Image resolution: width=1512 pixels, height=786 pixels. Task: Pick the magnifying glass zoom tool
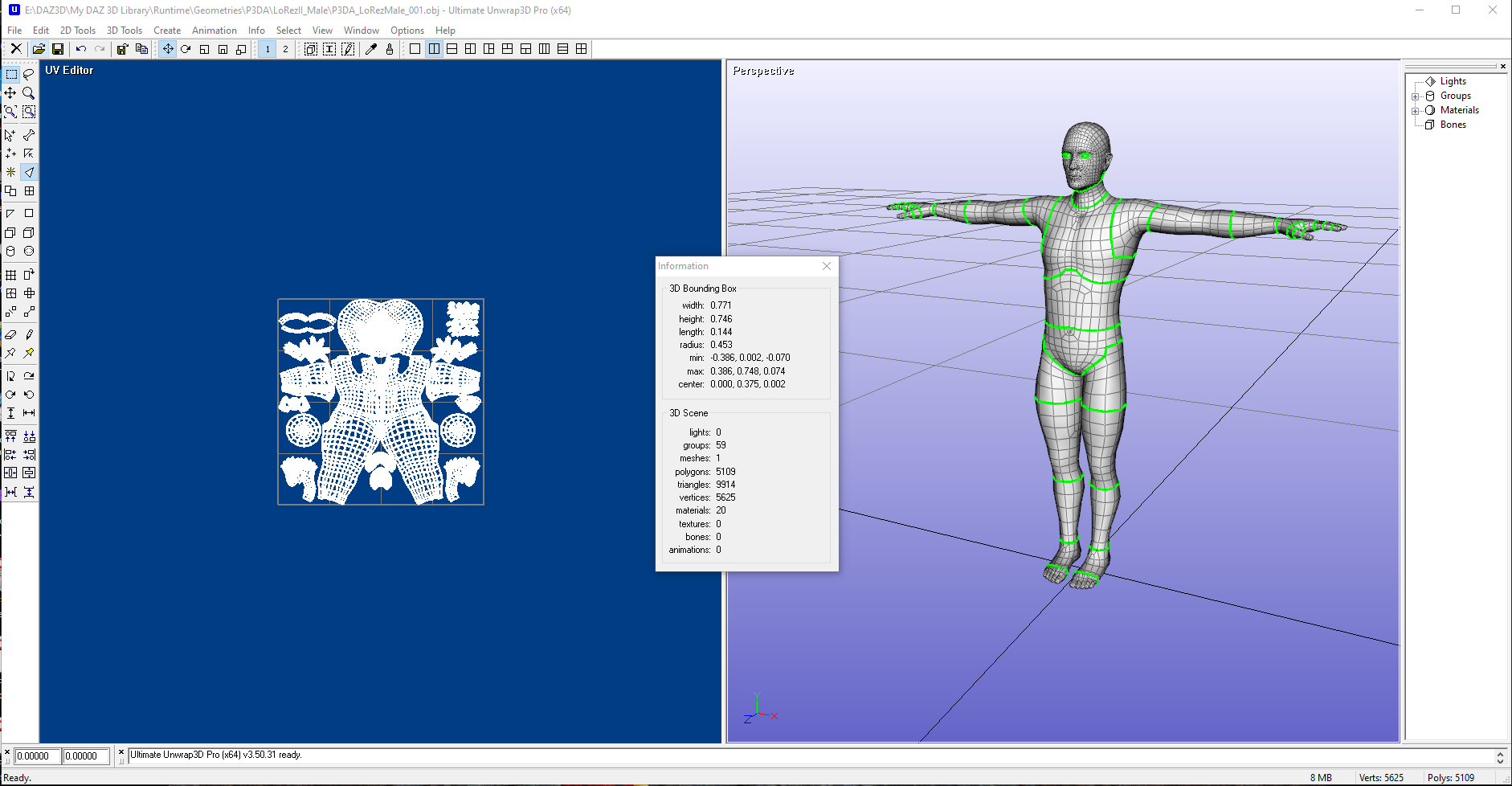click(29, 93)
